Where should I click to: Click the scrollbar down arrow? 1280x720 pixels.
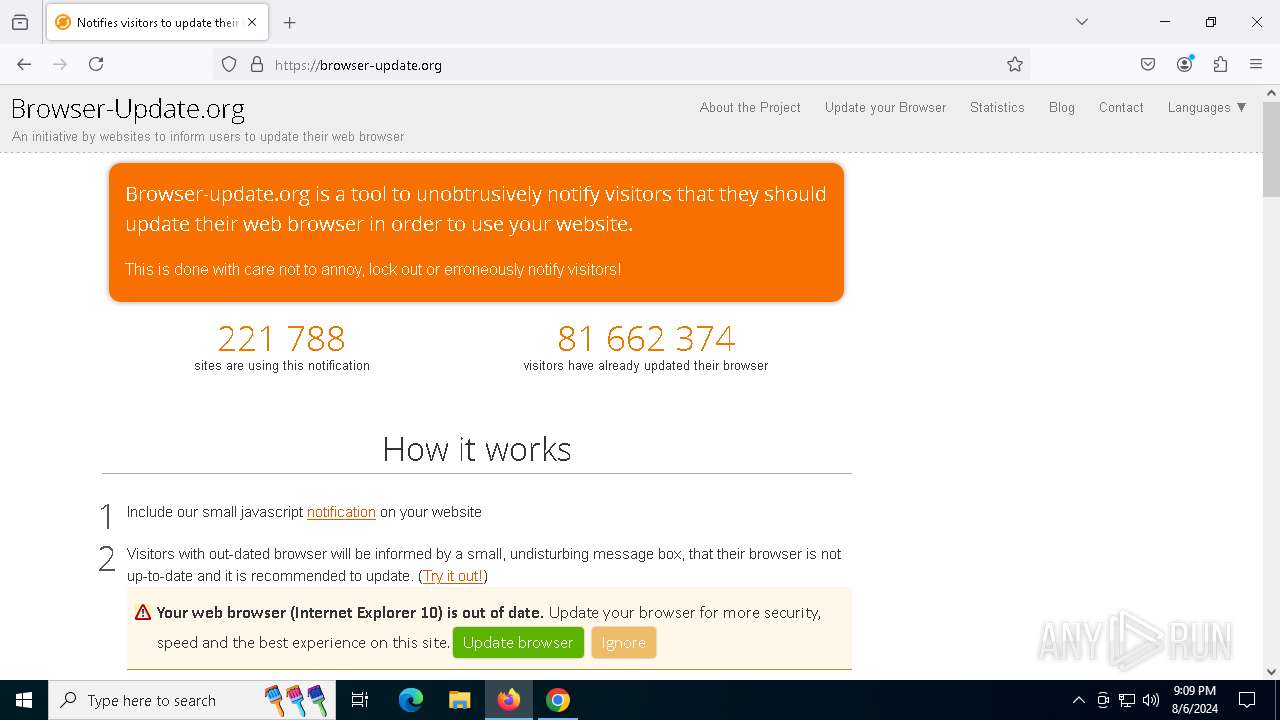1271,672
